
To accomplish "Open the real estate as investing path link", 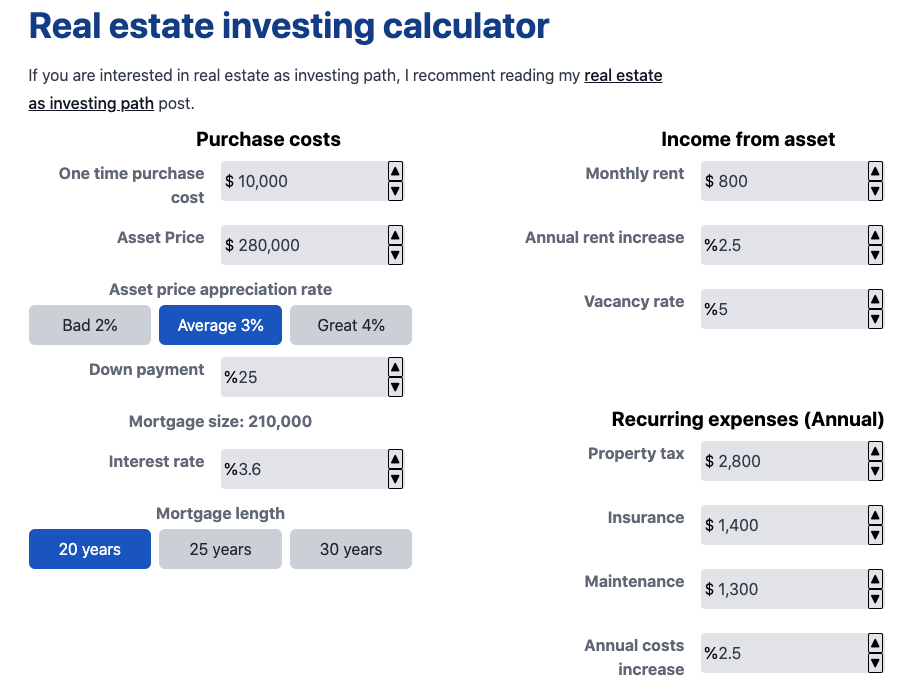I will click(x=623, y=75).
